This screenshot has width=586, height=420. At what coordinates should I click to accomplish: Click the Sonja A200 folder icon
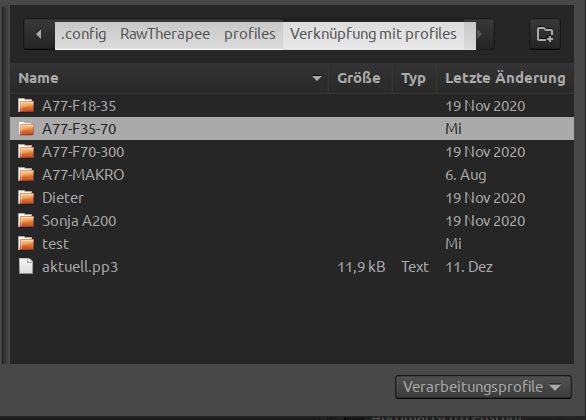tap(26, 221)
